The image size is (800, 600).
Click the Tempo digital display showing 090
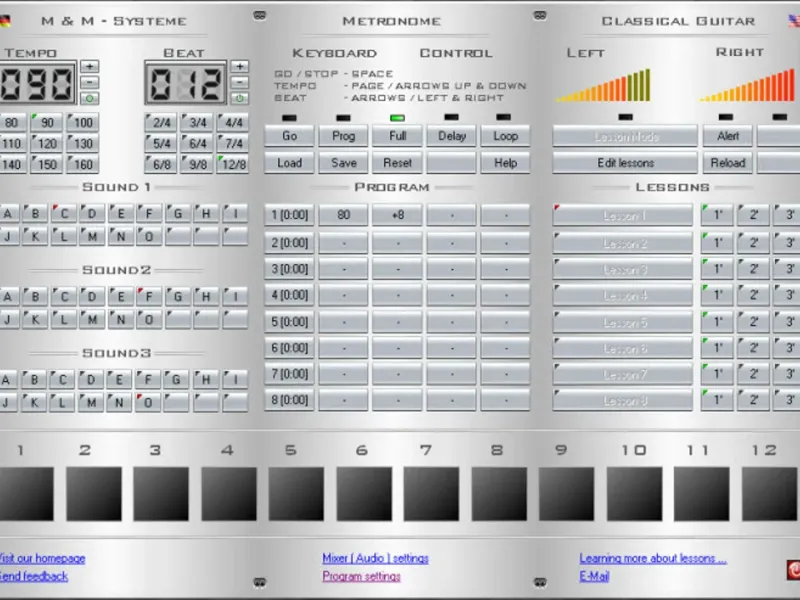tap(38, 83)
